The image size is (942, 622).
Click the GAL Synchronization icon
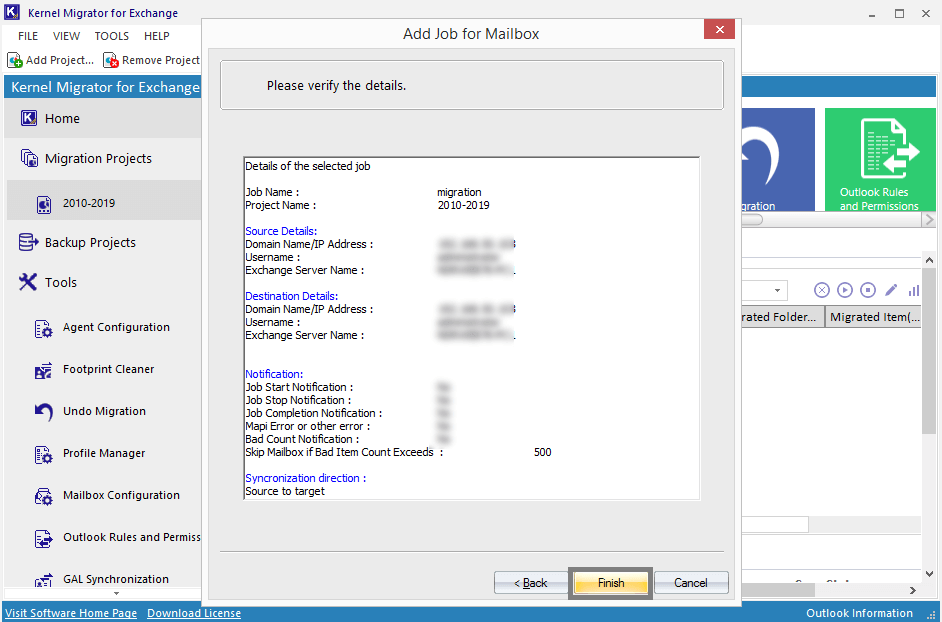pyautogui.click(x=43, y=581)
